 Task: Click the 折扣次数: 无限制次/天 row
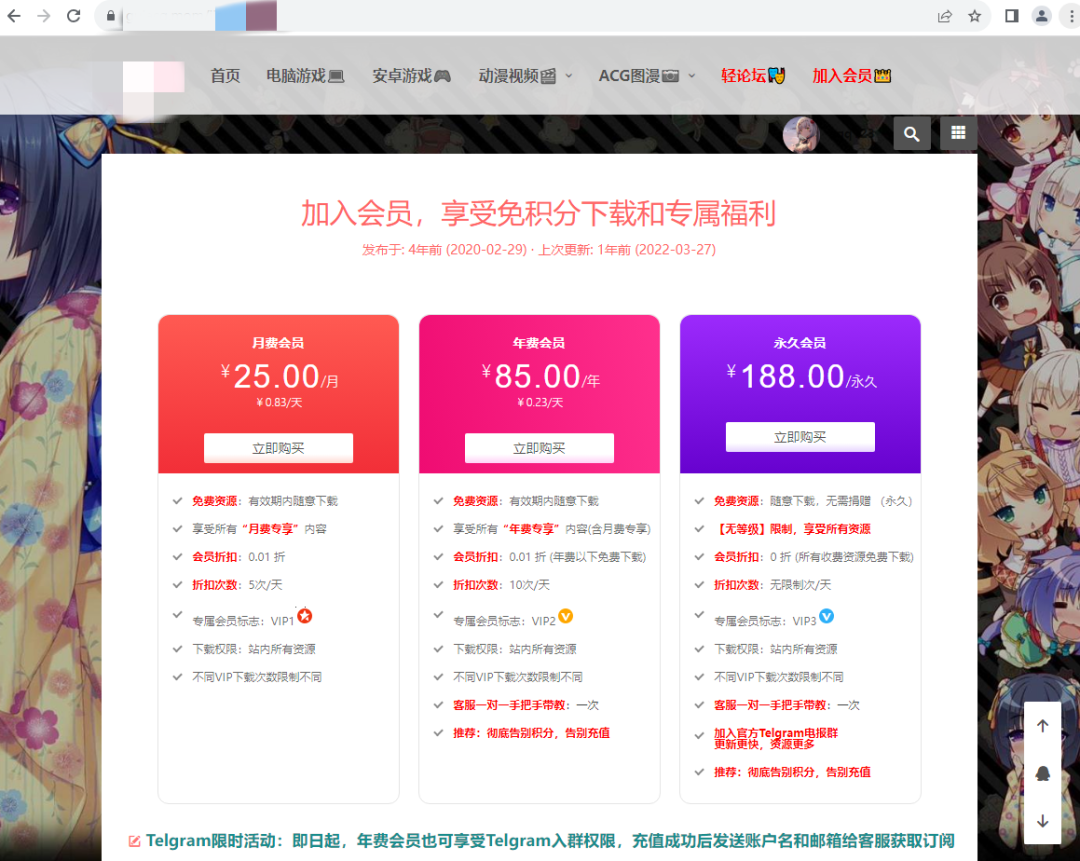coord(773,585)
